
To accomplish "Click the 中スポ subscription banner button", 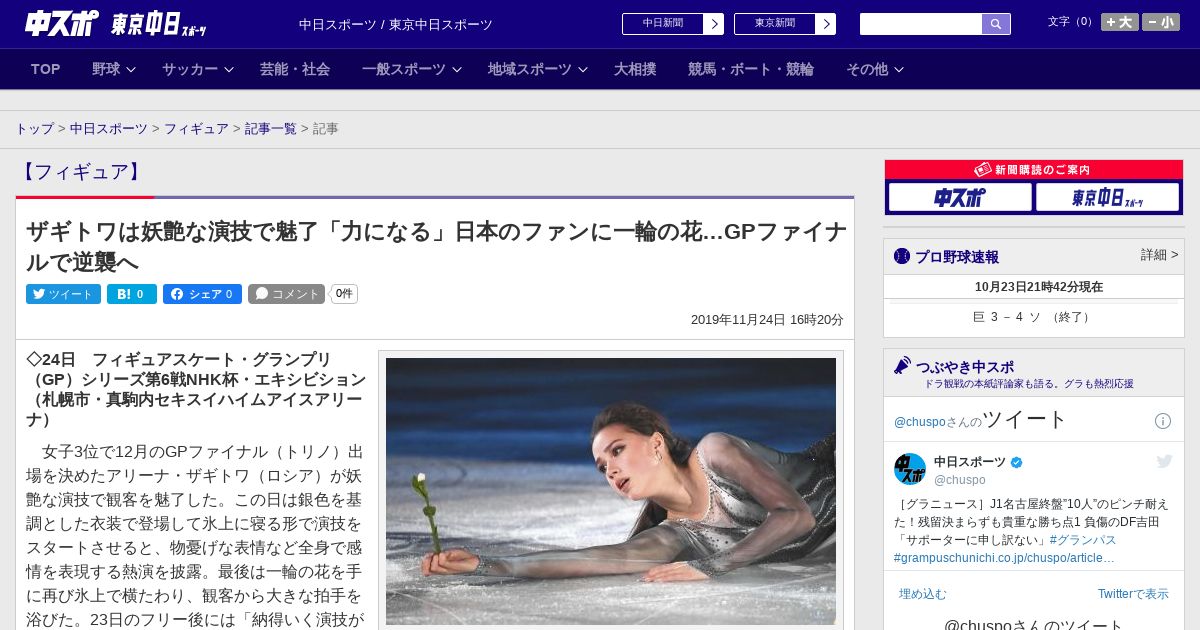I will (x=960, y=197).
